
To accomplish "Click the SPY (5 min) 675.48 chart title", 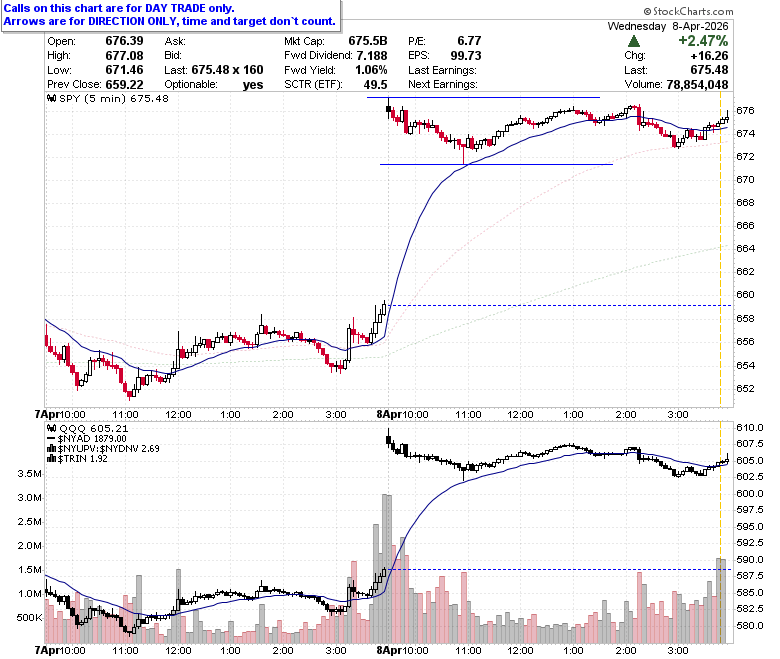I will click(113, 98).
